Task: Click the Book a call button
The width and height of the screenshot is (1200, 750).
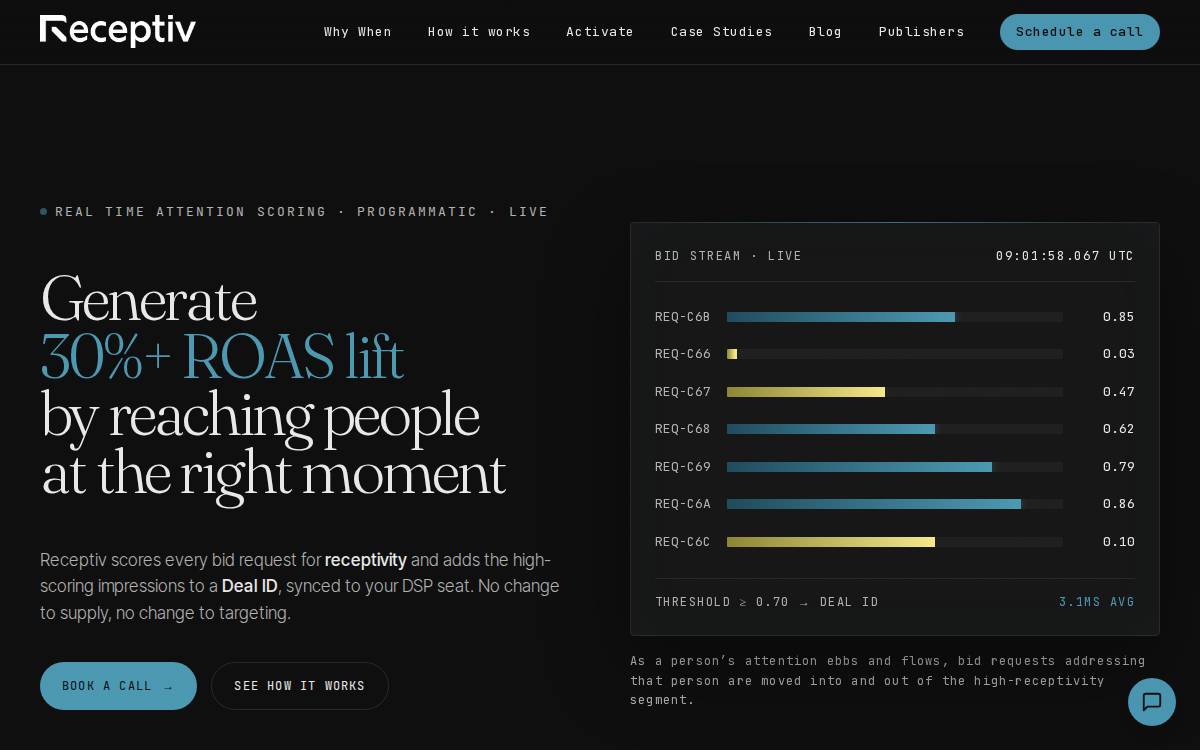Action: pos(118,686)
